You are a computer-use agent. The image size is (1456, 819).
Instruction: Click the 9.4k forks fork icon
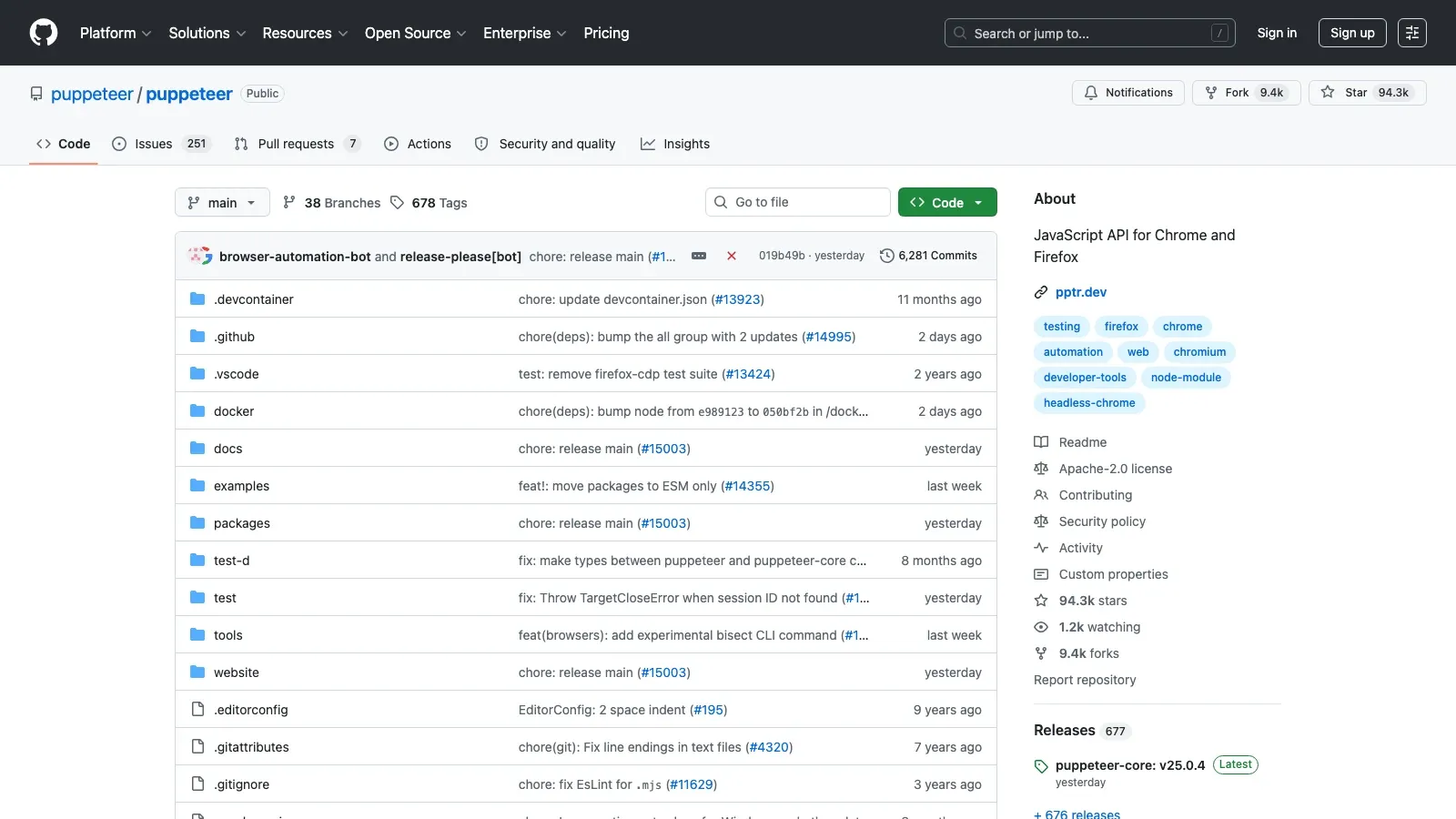[1041, 653]
